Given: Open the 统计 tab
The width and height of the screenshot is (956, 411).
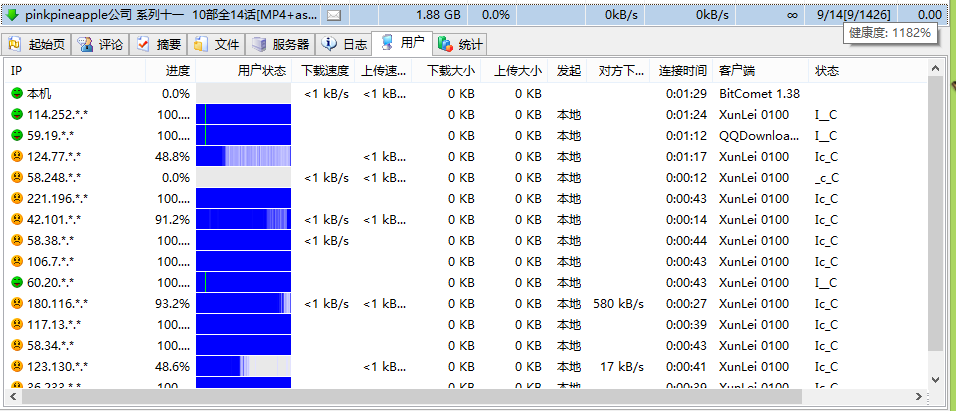Looking at the screenshot, I should [x=461, y=44].
